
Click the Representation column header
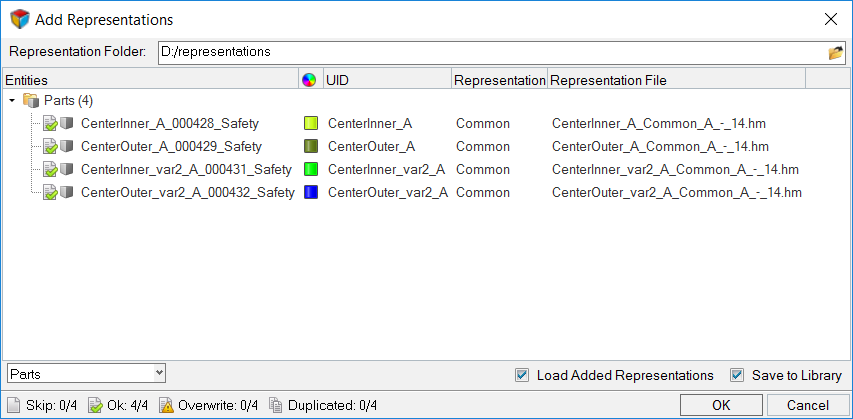(499, 80)
